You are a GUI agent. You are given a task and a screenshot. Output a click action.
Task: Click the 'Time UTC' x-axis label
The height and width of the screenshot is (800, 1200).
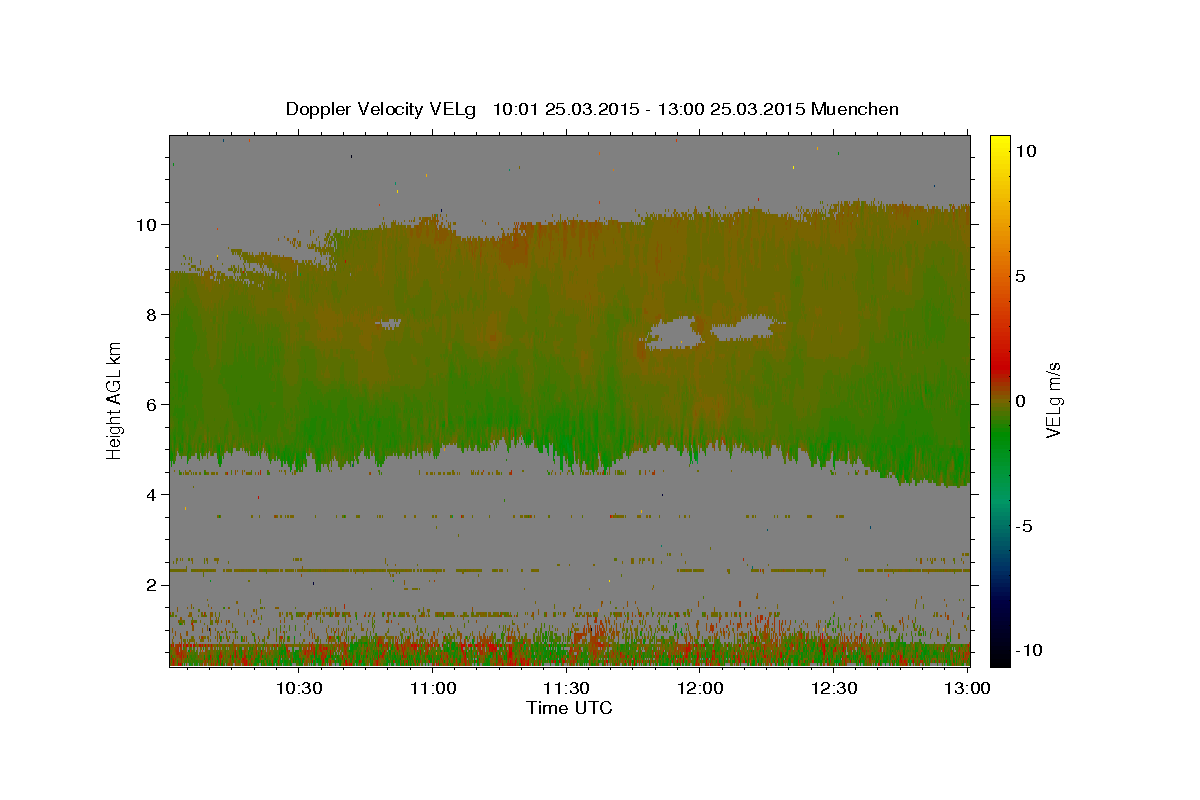click(x=569, y=708)
